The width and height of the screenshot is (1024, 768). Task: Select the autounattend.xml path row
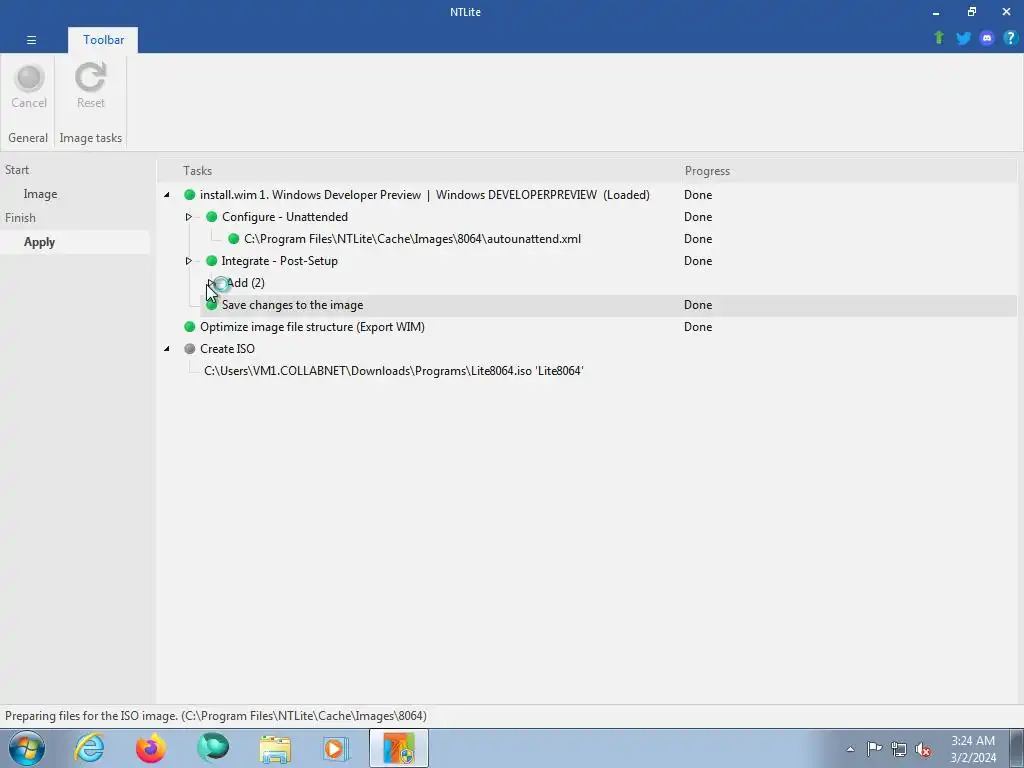(412, 239)
